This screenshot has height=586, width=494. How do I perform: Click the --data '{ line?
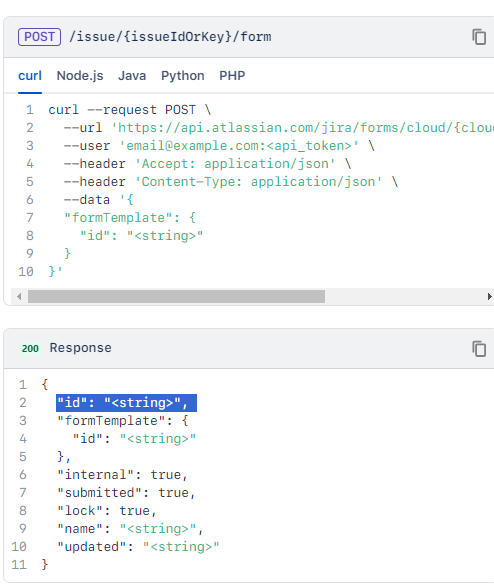pyautogui.click(x=99, y=200)
